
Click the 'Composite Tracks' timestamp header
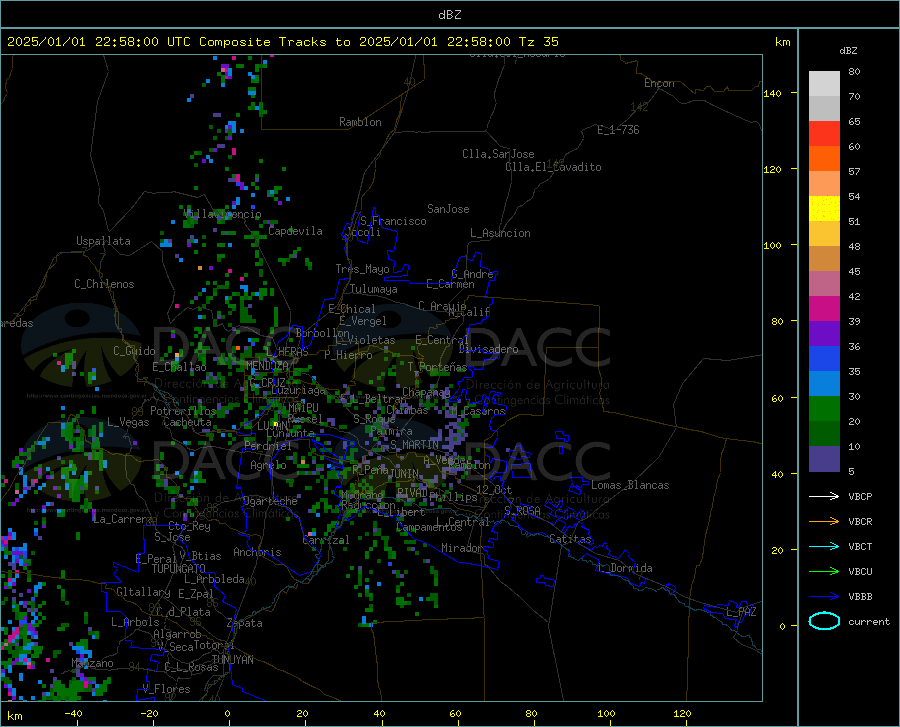pos(282,42)
